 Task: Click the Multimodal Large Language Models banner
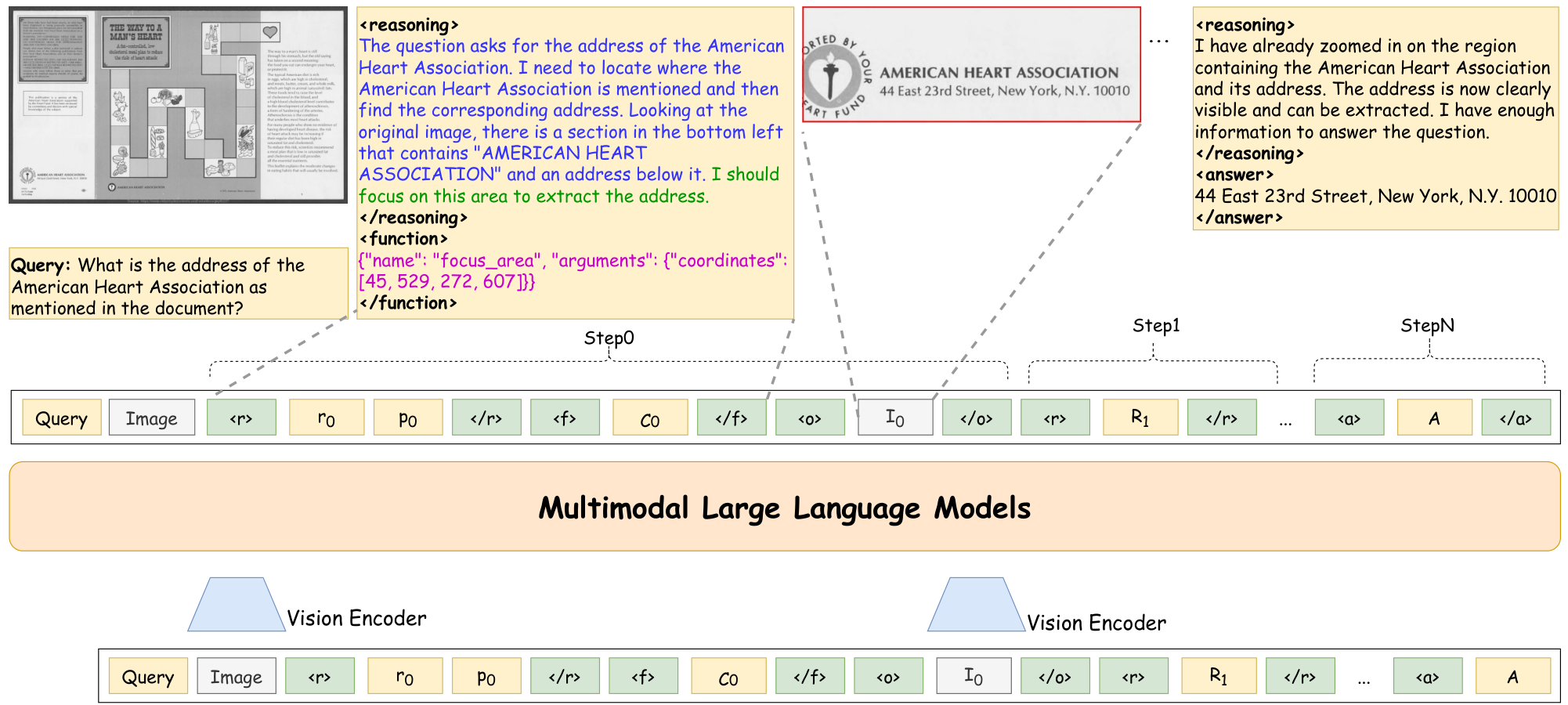pyautogui.click(x=783, y=508)
